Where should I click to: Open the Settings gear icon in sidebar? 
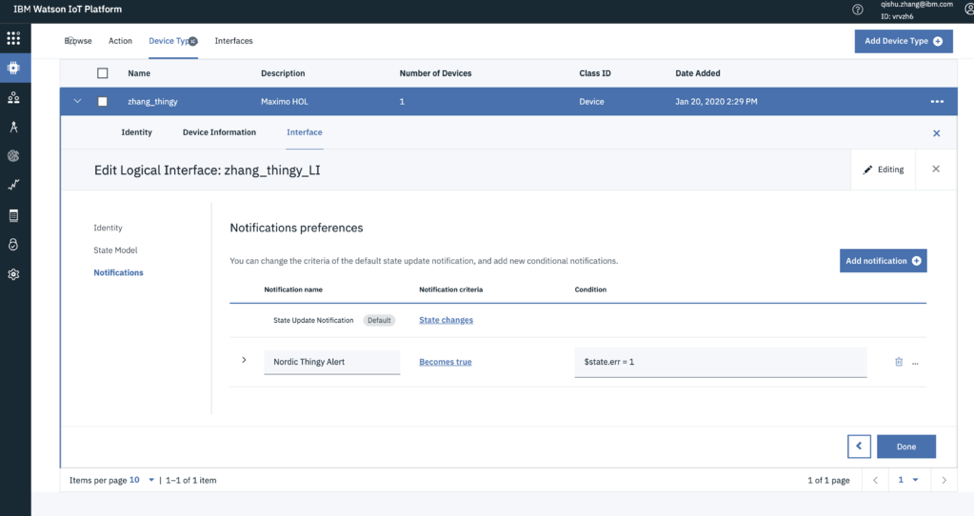[x=13, y=274]
